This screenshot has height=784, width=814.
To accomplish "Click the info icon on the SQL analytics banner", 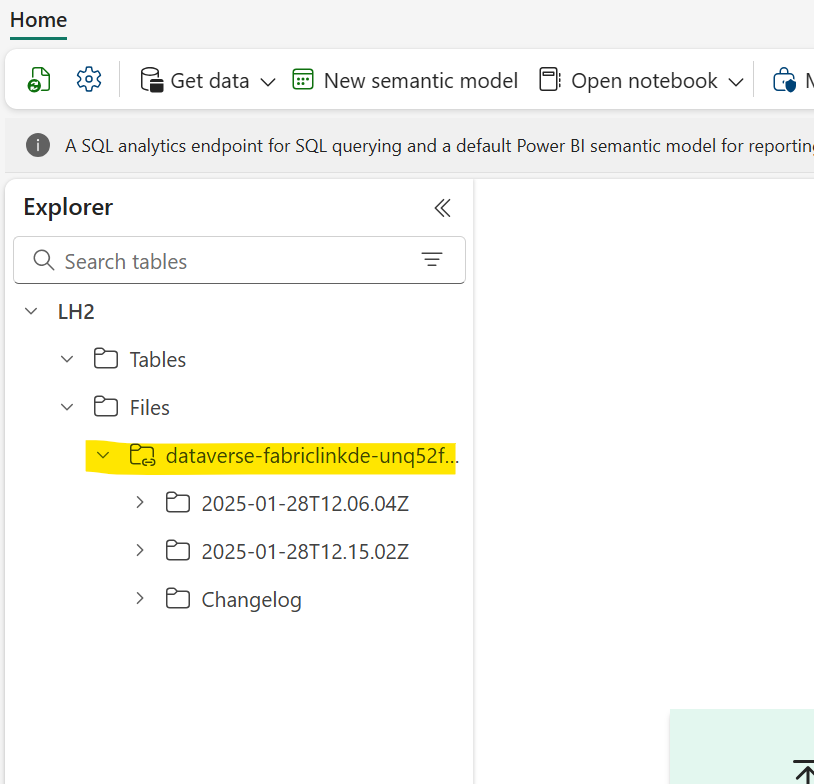I will click(x=37, y=143).
